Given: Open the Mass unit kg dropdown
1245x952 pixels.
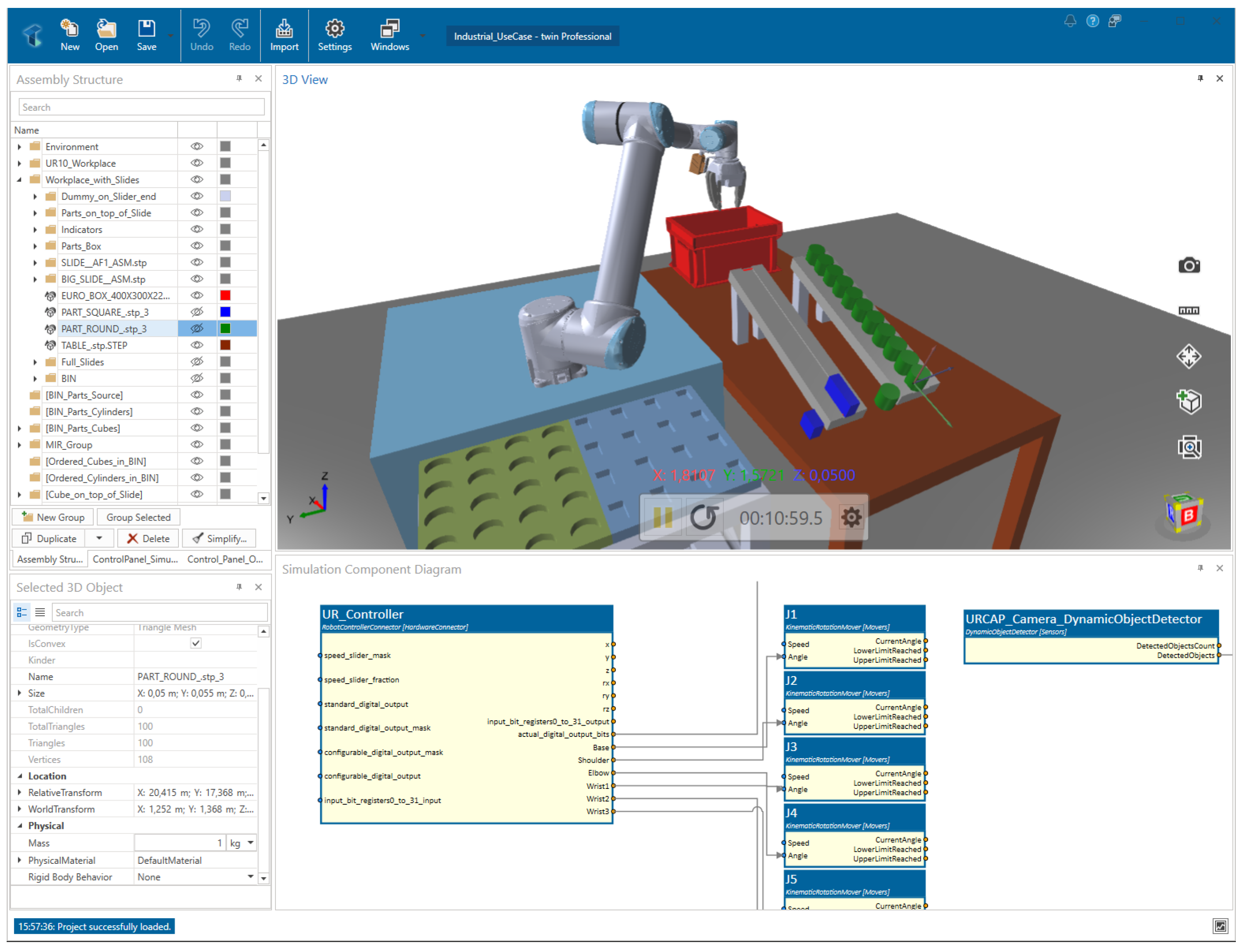Looking at the screenshot, I should [250, 843].
